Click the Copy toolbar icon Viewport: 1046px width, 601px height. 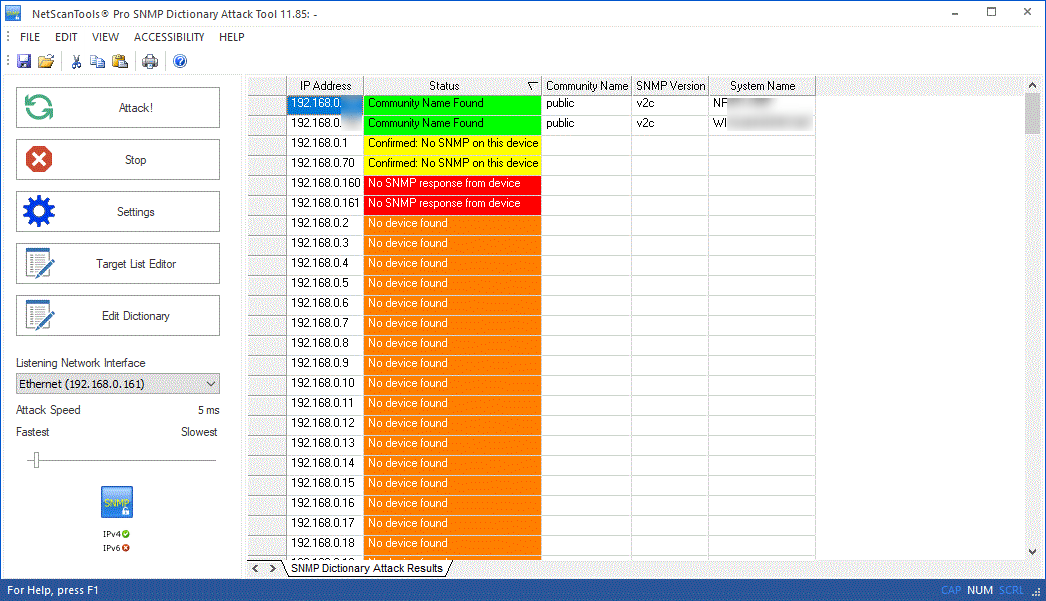pos(97,61)
